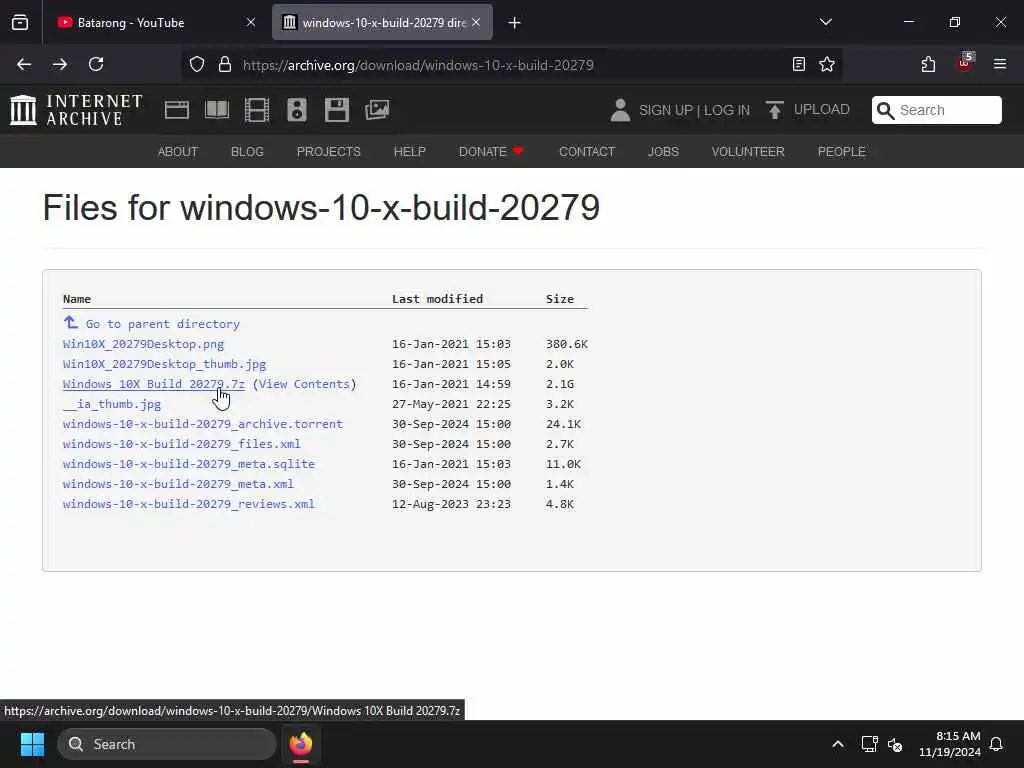Open the Video film icon
Image resolution: width=1024 pixels, height=768 pixels.
click(257, 110)
